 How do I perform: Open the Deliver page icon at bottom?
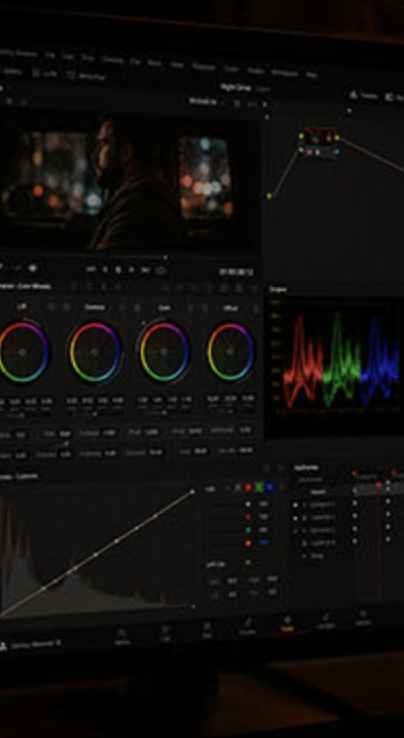(x=363, y=617)
